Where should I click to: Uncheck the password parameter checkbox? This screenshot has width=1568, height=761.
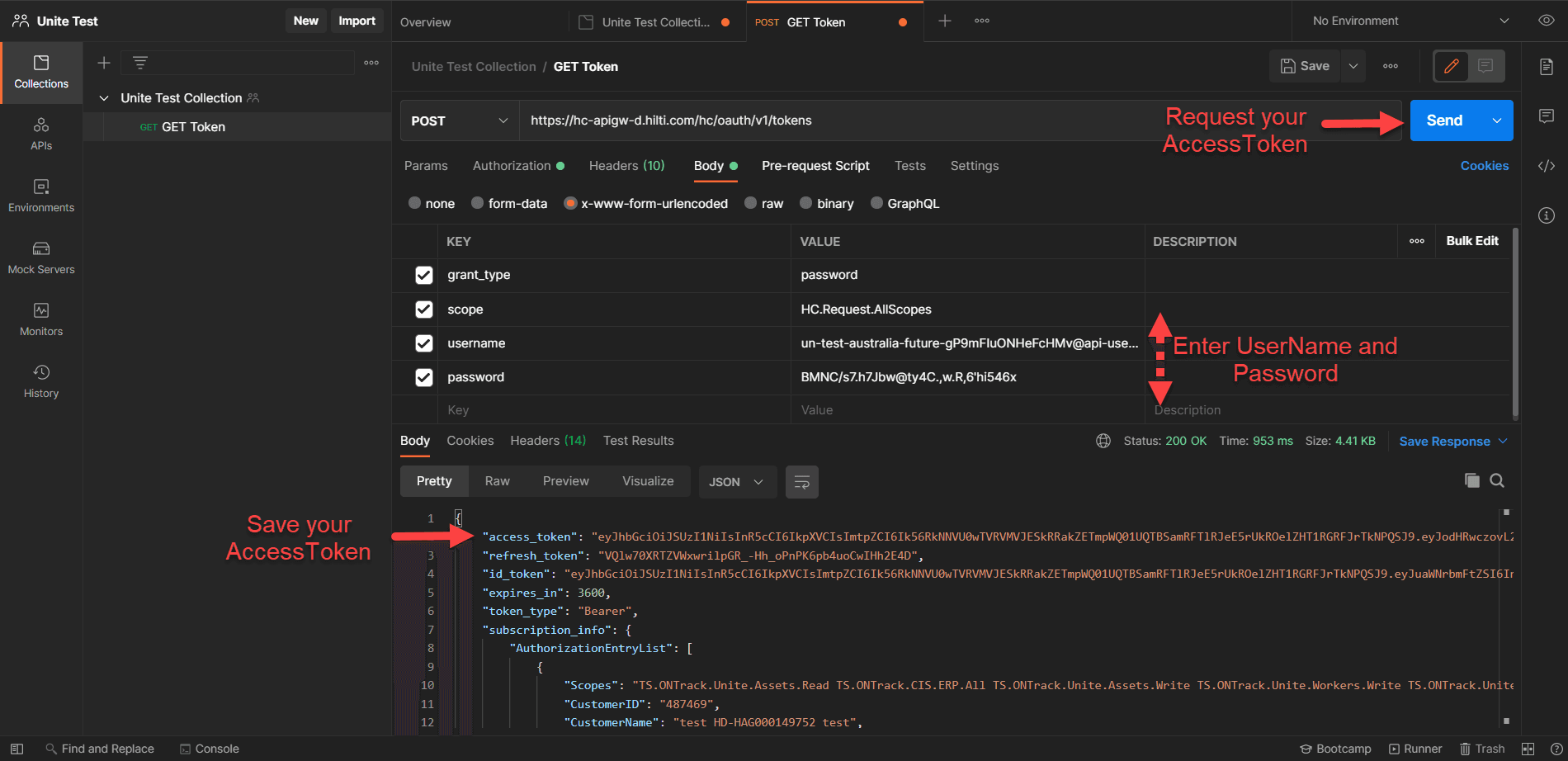click(424, 377)
